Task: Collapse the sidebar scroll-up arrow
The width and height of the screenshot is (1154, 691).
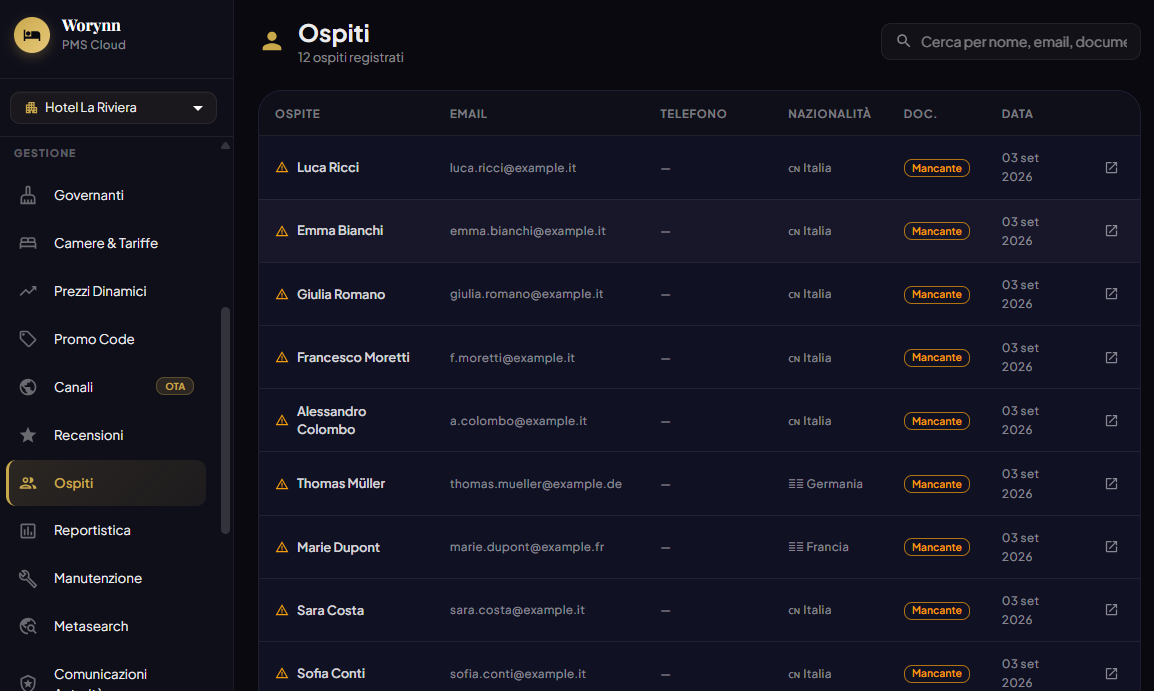Action: pyautogui.click(x=225, y=146)
